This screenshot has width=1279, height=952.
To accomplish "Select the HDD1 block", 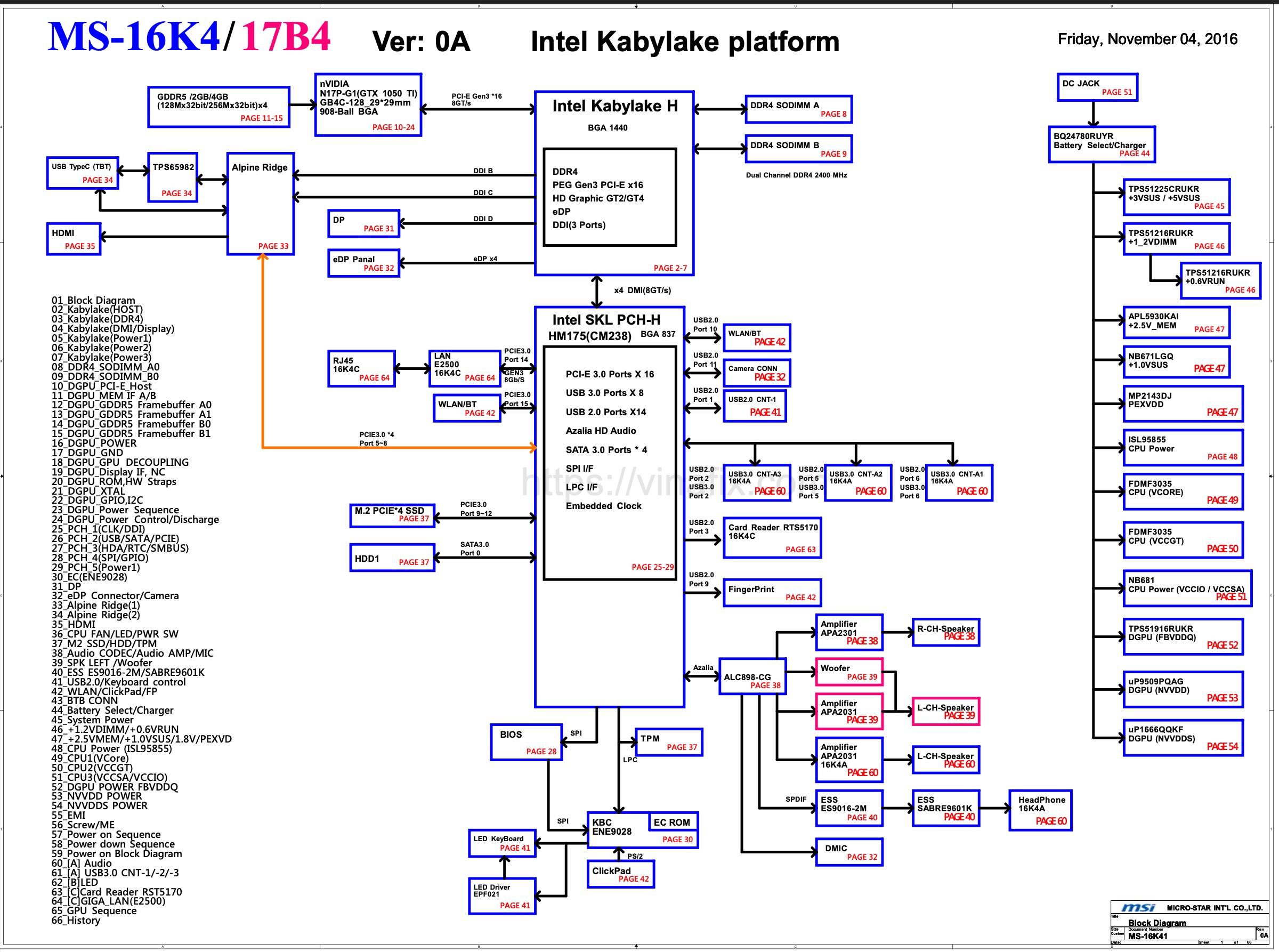I will point(392,558).
